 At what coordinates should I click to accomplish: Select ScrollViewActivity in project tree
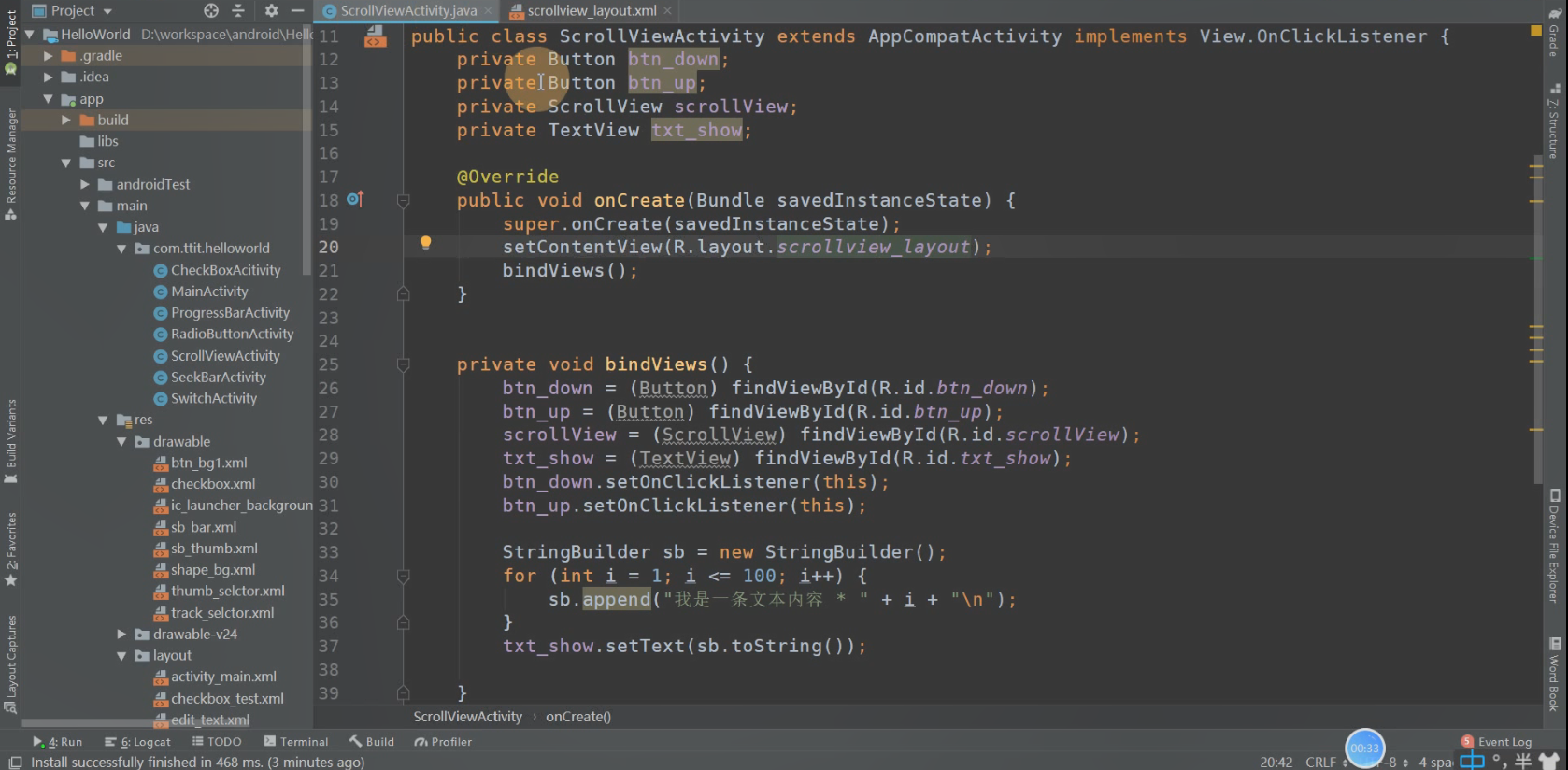click(217, 356)
